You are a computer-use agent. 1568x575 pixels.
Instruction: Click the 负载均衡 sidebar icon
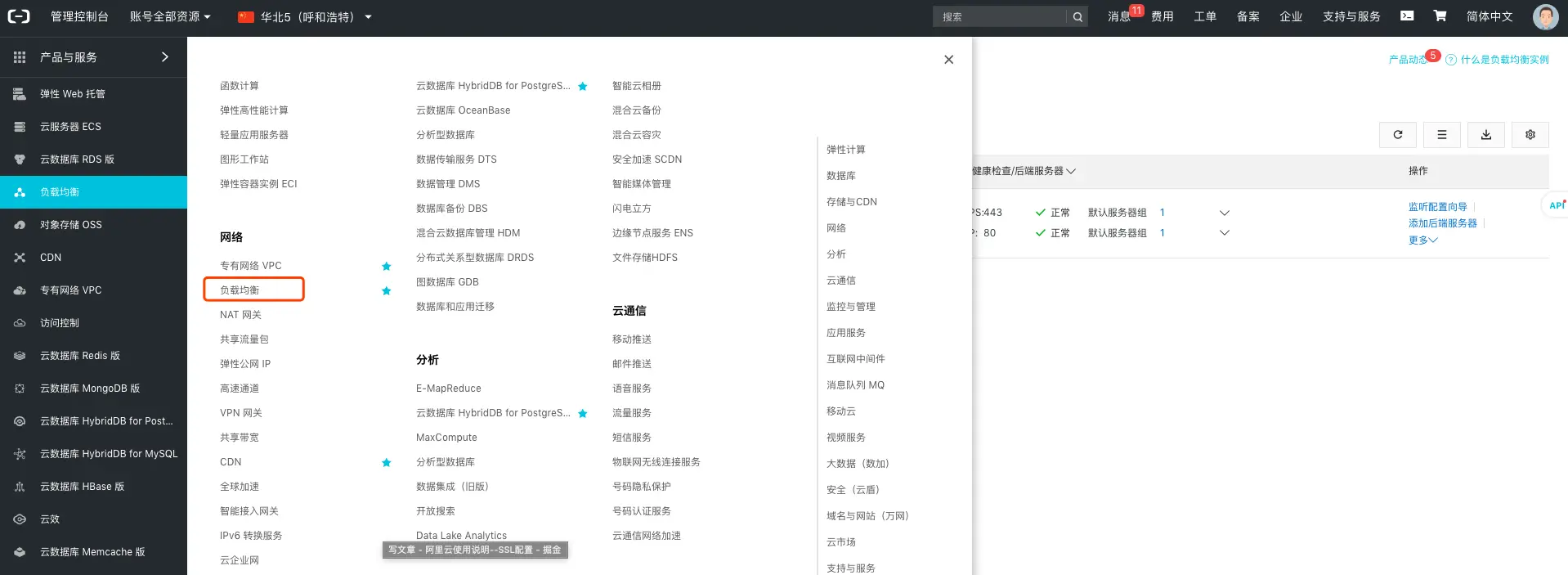point(20,192)
